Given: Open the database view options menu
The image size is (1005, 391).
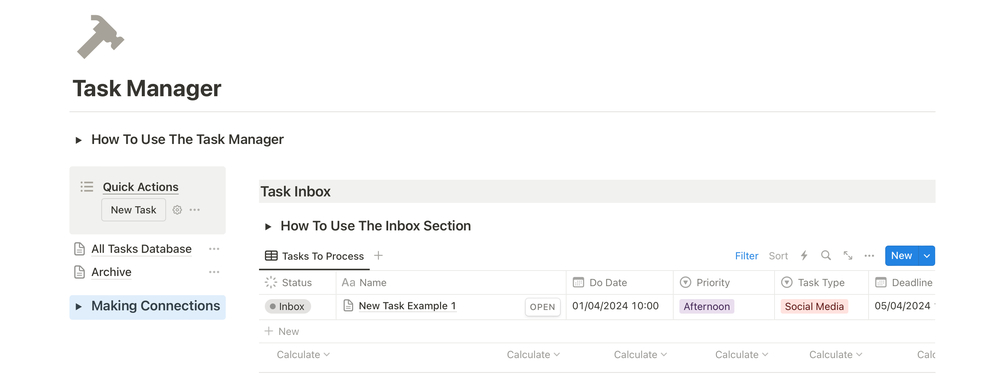Looking at the screenshot, I should coord(869,255).
